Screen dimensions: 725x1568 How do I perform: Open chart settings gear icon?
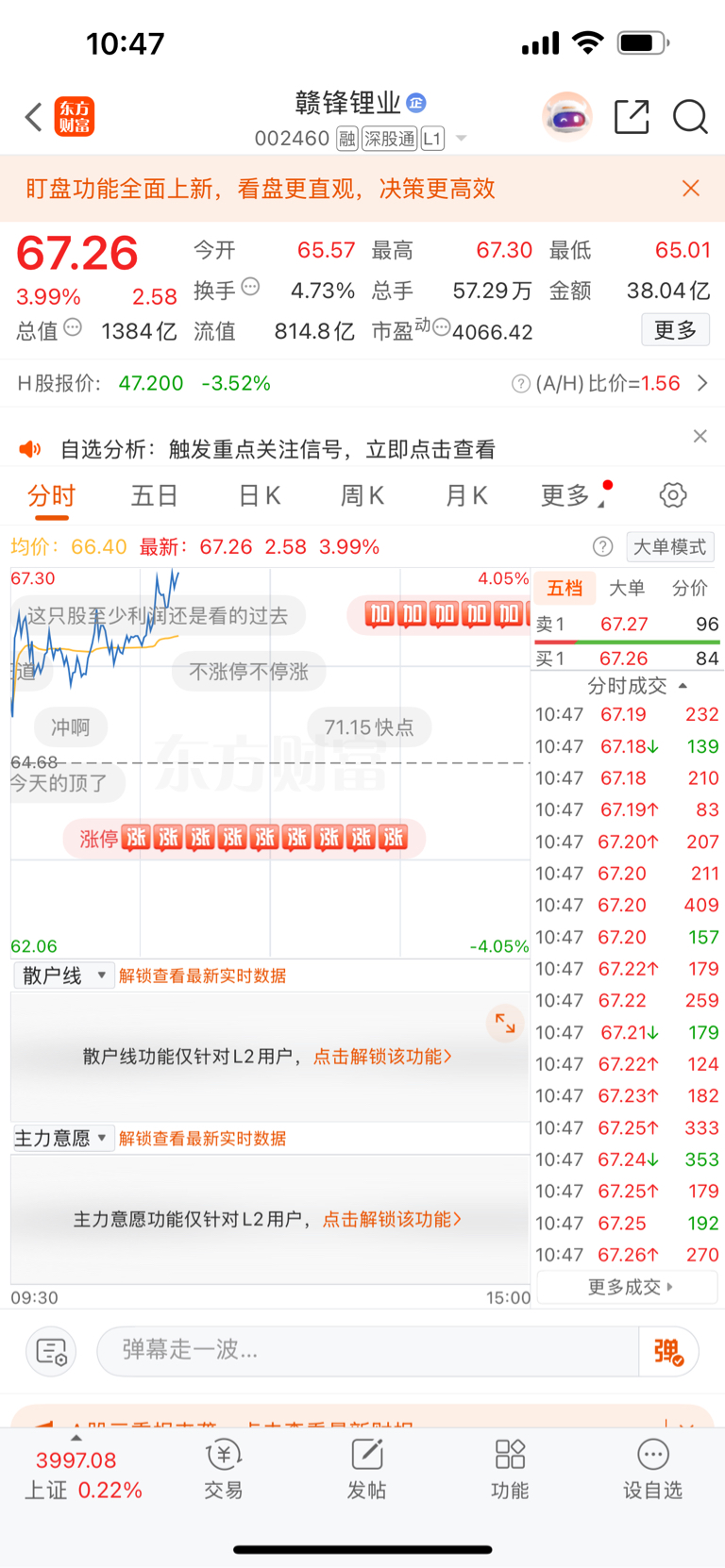672,495
